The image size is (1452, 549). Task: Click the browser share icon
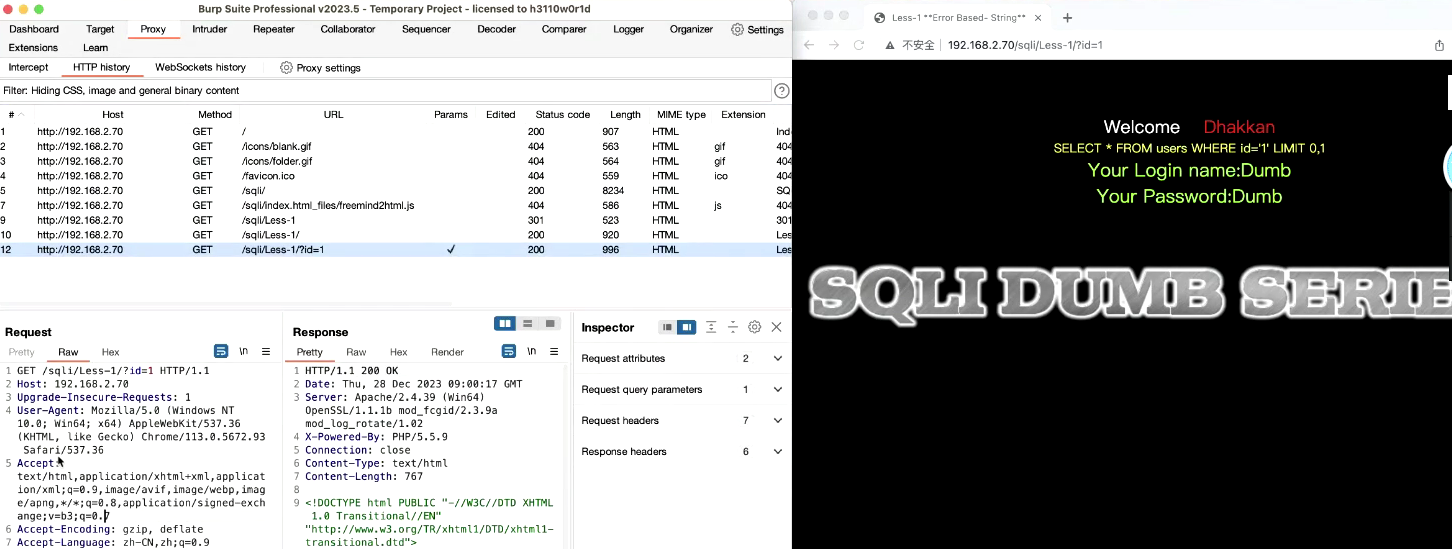(x=1439, y=45)
